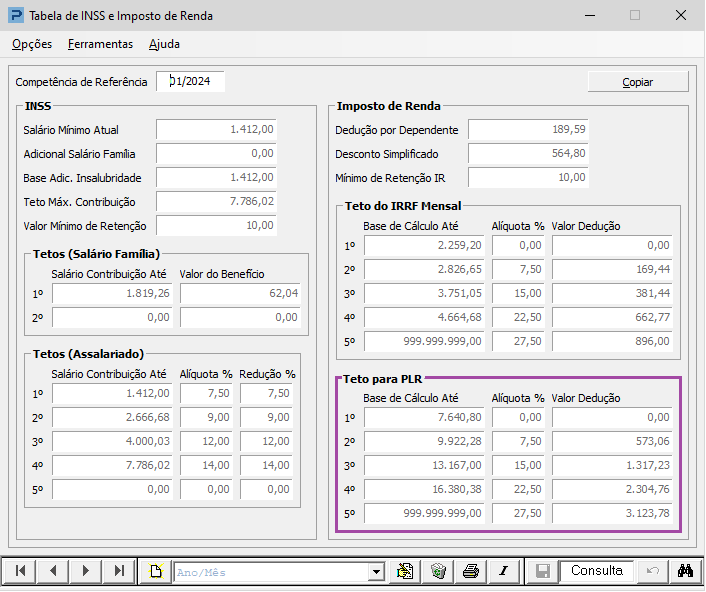
Task: Jump to the last record
Action: point(119,571)
